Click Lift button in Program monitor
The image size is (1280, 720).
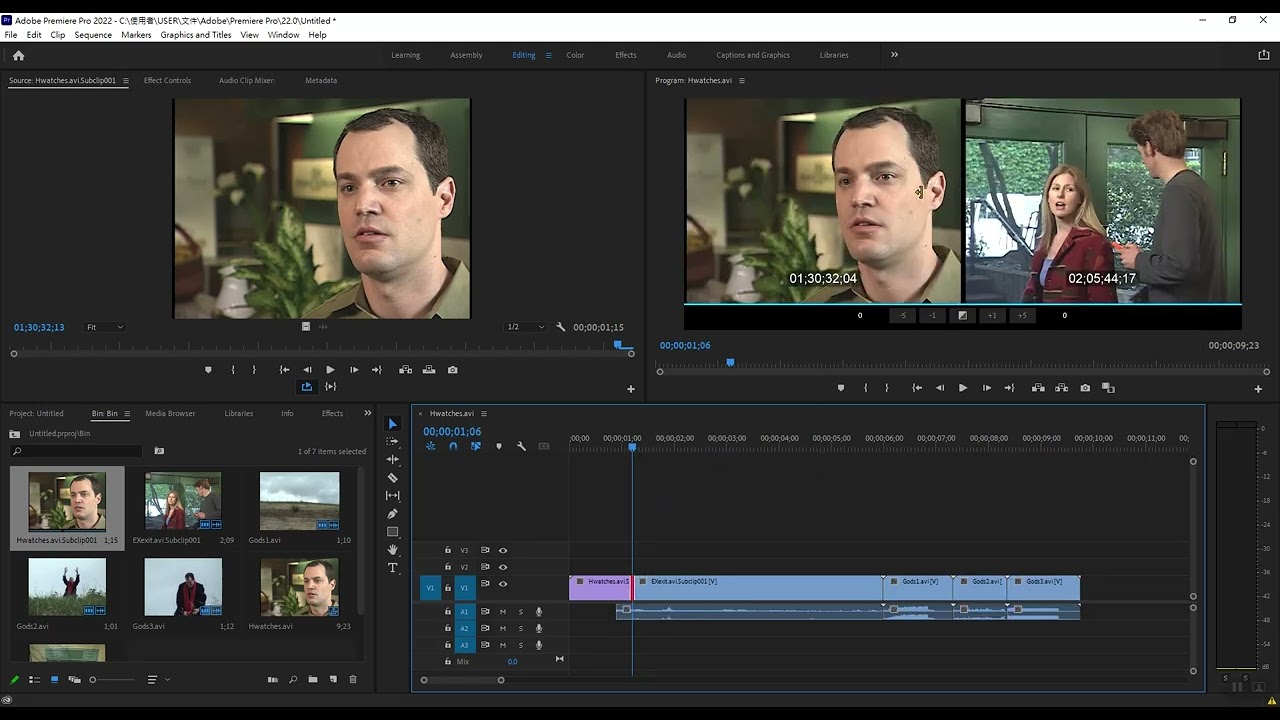(1038, 388)
